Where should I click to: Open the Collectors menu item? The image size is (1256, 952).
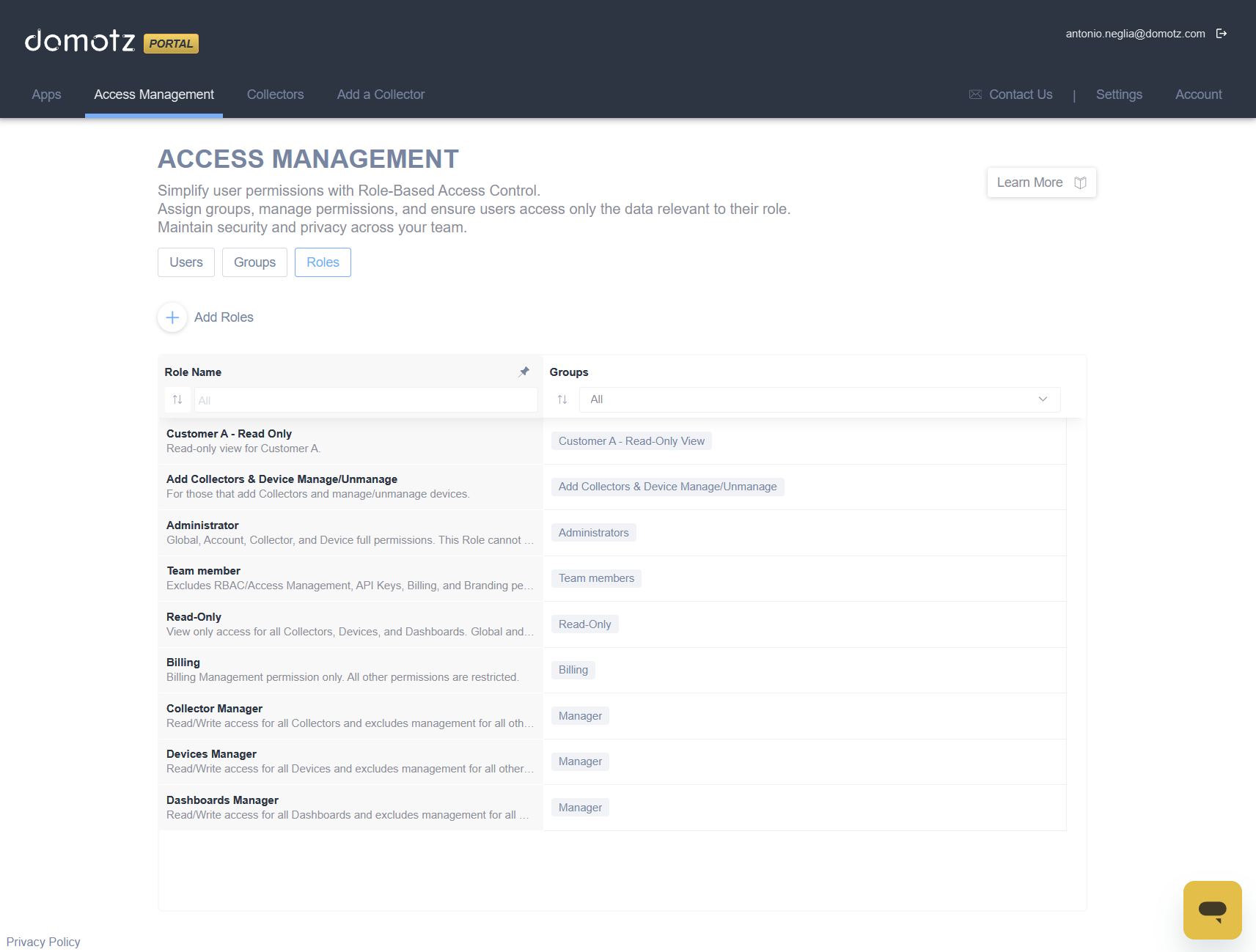[x=275, y=95]
